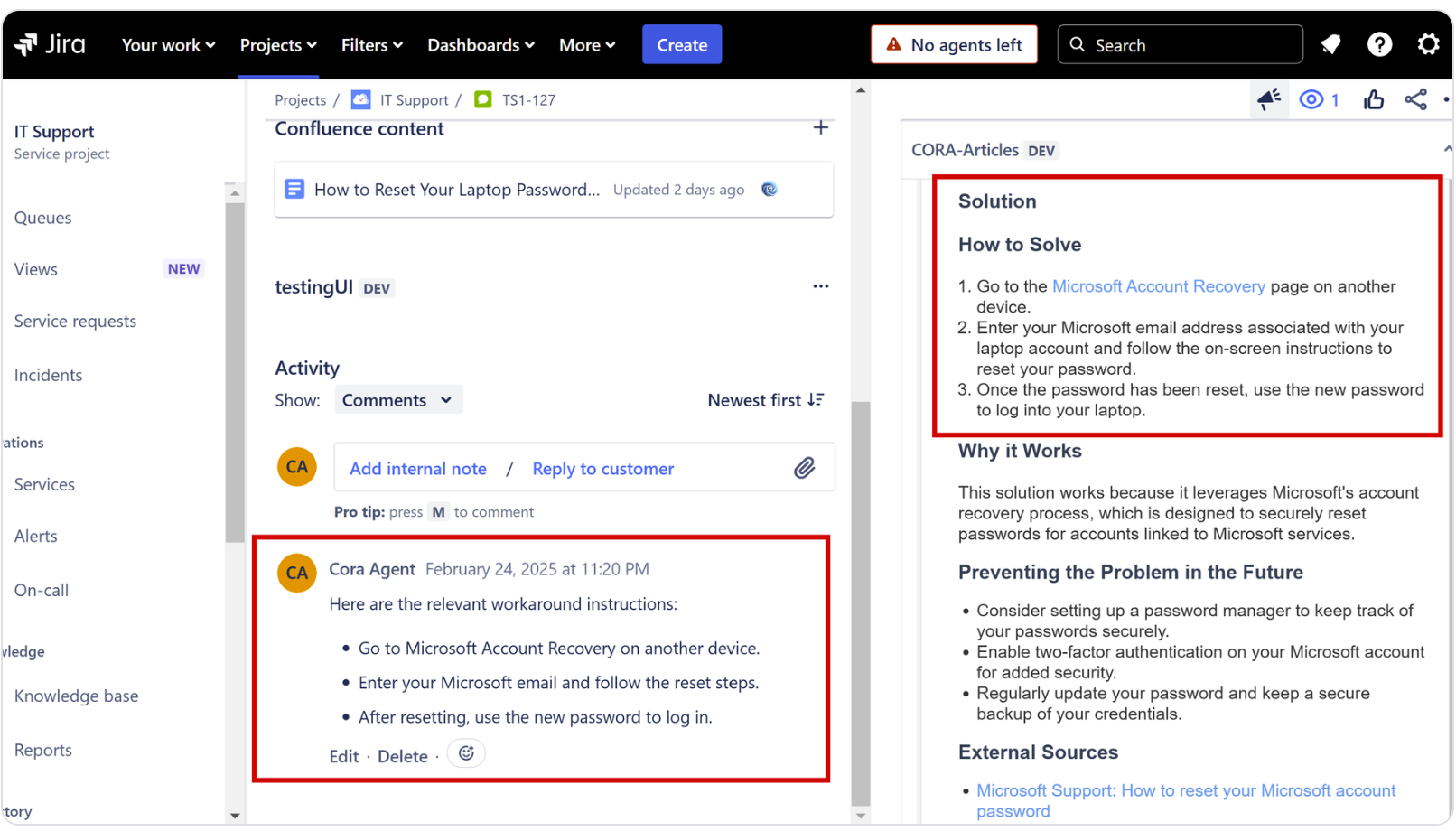The image size is (1456, 831).
Task: Open Microsoft Account Recovery link
Action: pos(1158,286)
